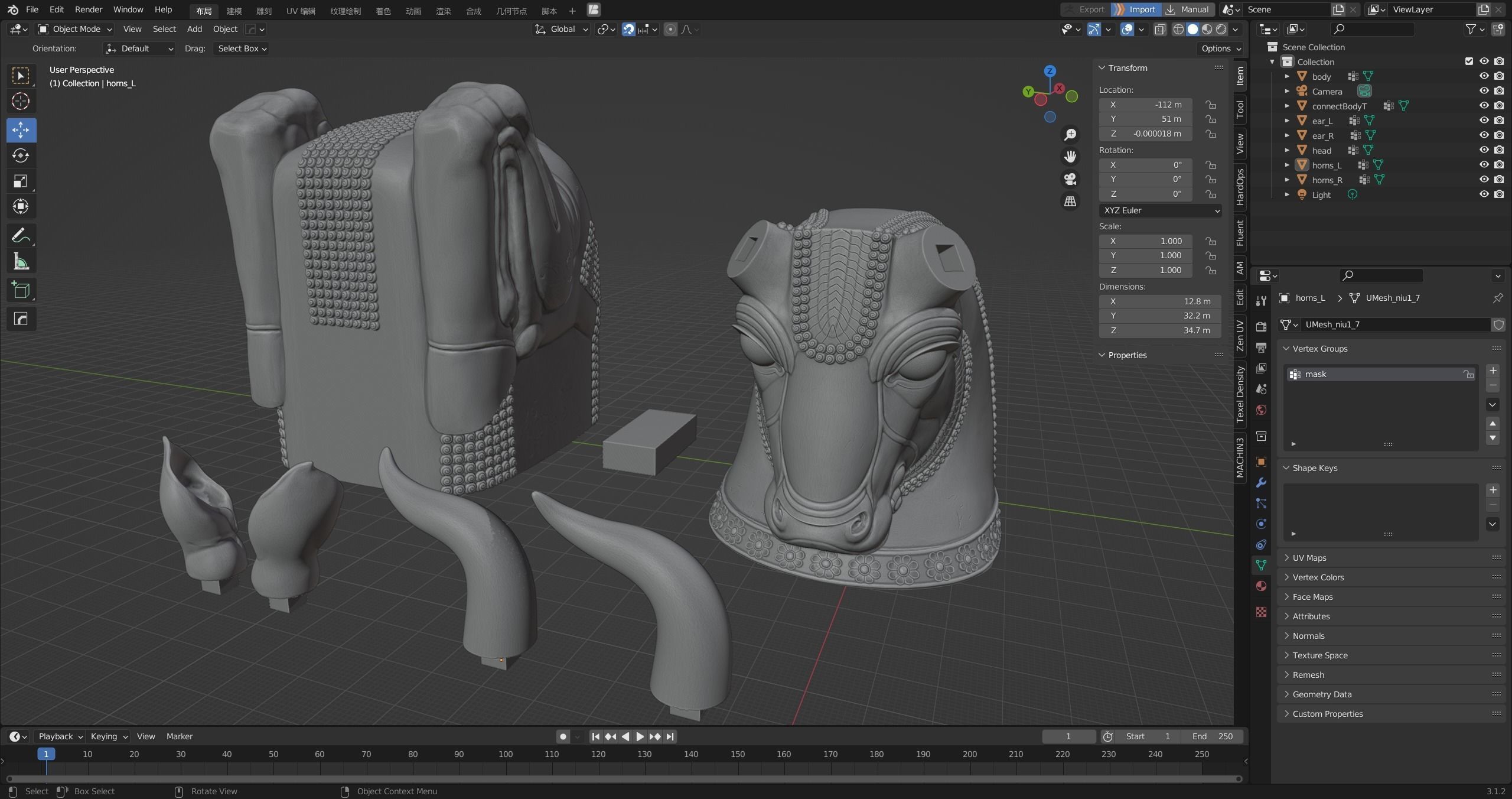Viewport: 1512px width, 799px height.
Task: Click the End frame 250 field
Action: coord(1212,736)
